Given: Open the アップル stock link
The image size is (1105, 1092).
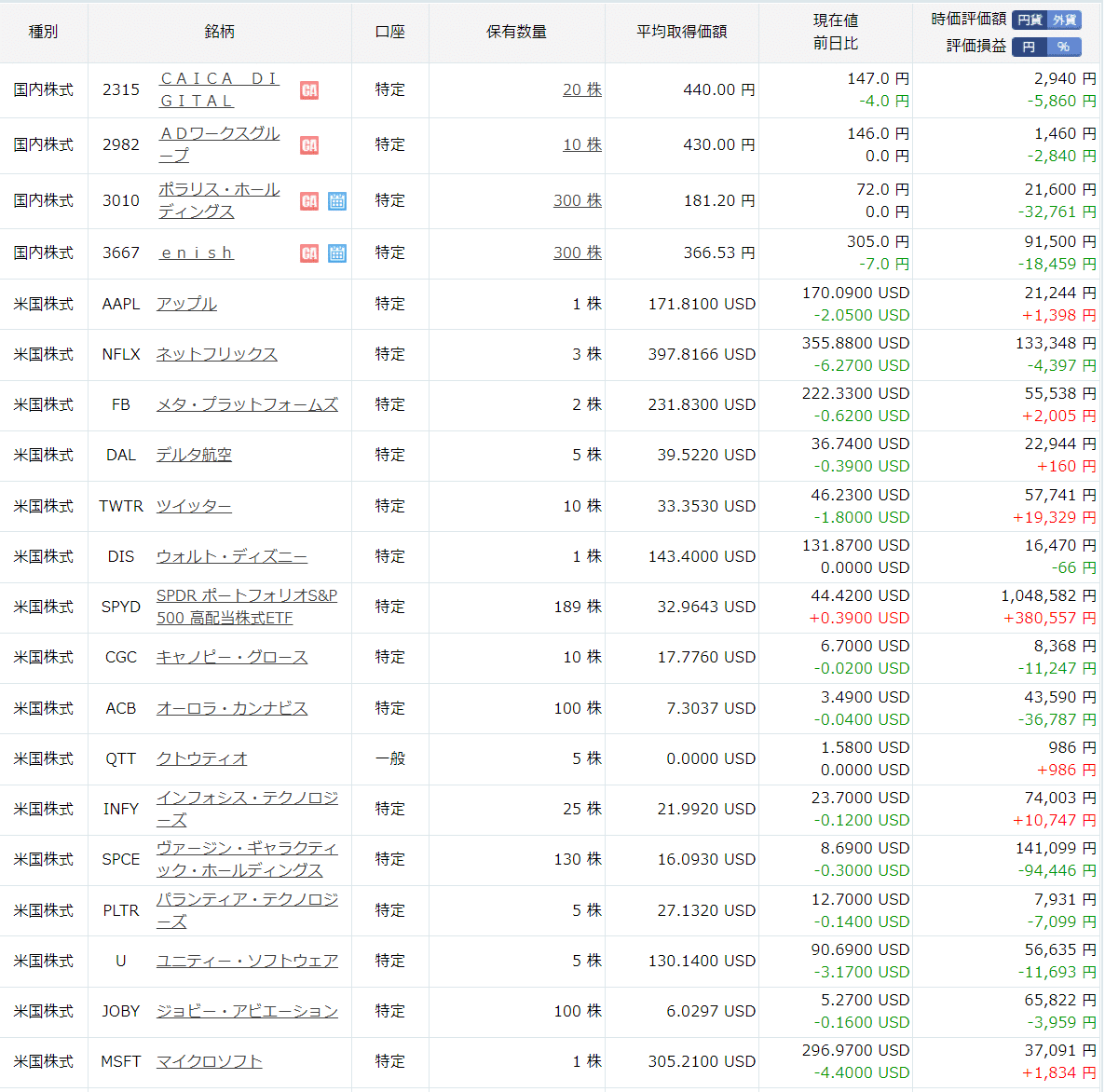Looking at the screenshot, I should coord(186,304).
